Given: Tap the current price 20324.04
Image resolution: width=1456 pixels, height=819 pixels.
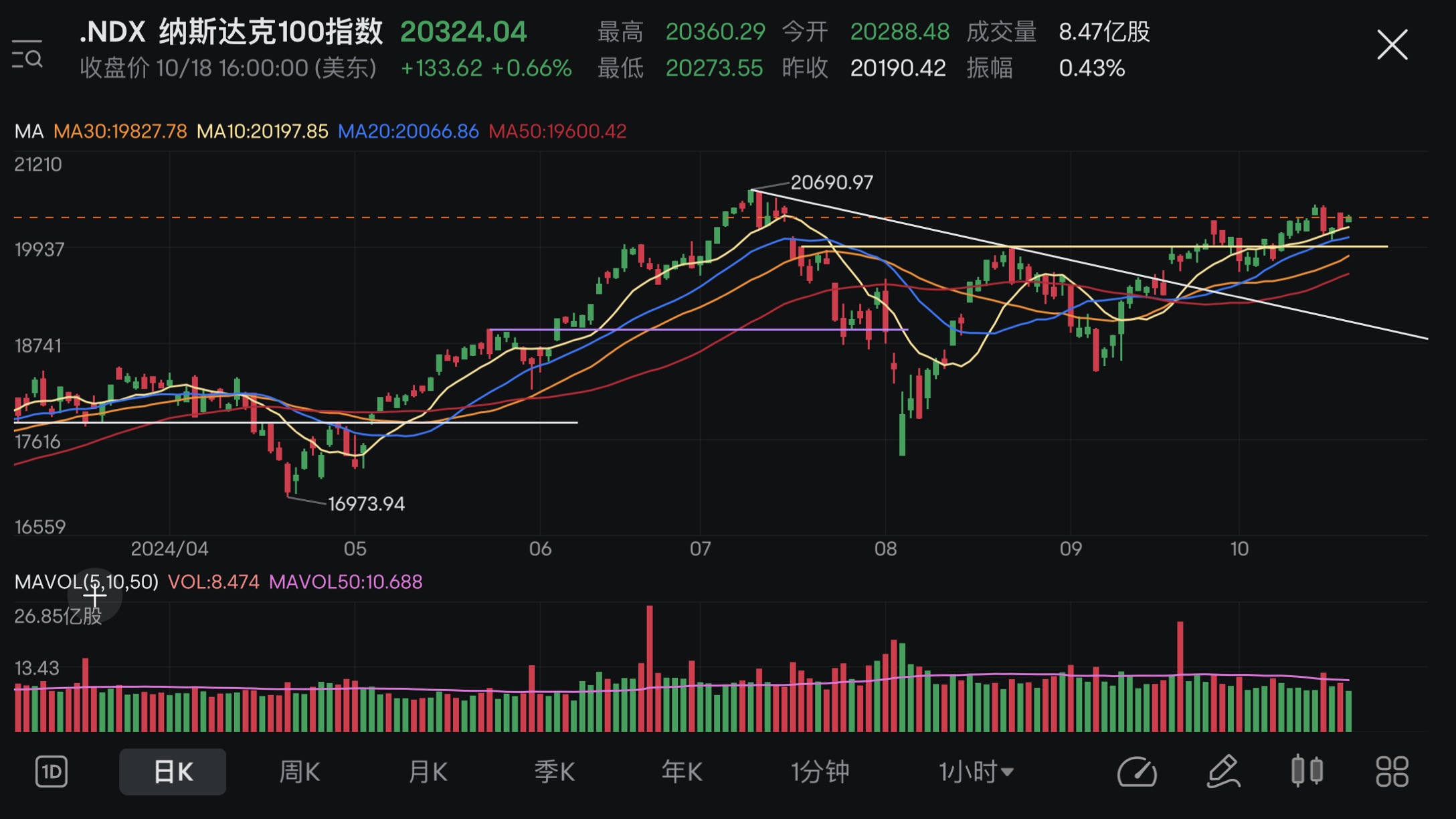Looking at the screenshot, I should click(463, 32).
